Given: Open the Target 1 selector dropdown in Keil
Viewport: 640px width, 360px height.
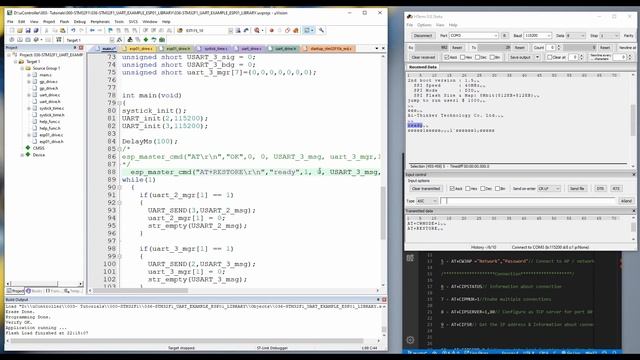Looking at the screenshot, I should coord(112,40).
